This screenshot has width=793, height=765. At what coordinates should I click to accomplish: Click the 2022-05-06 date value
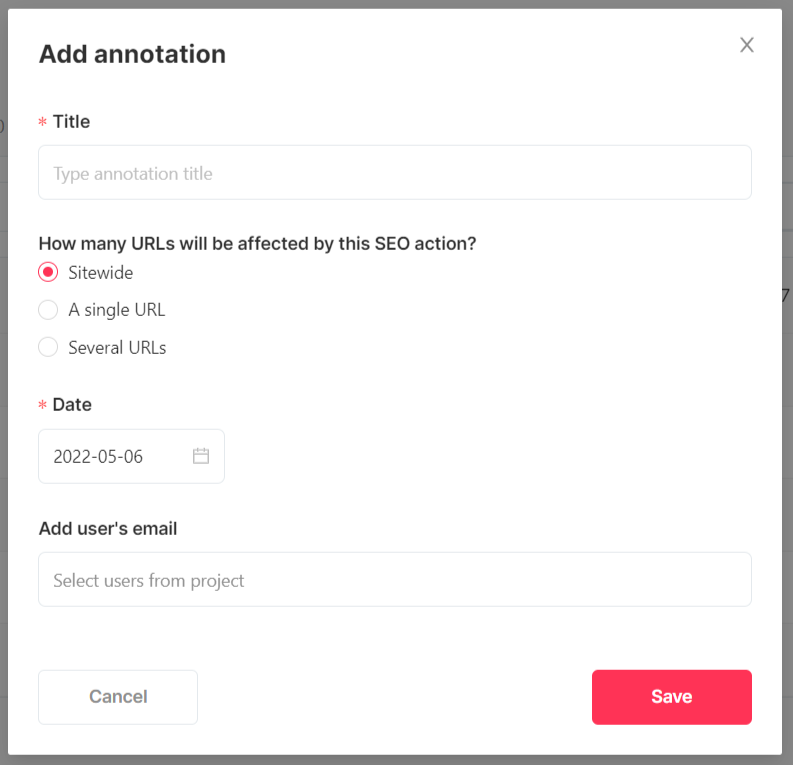tap(98, 457)
